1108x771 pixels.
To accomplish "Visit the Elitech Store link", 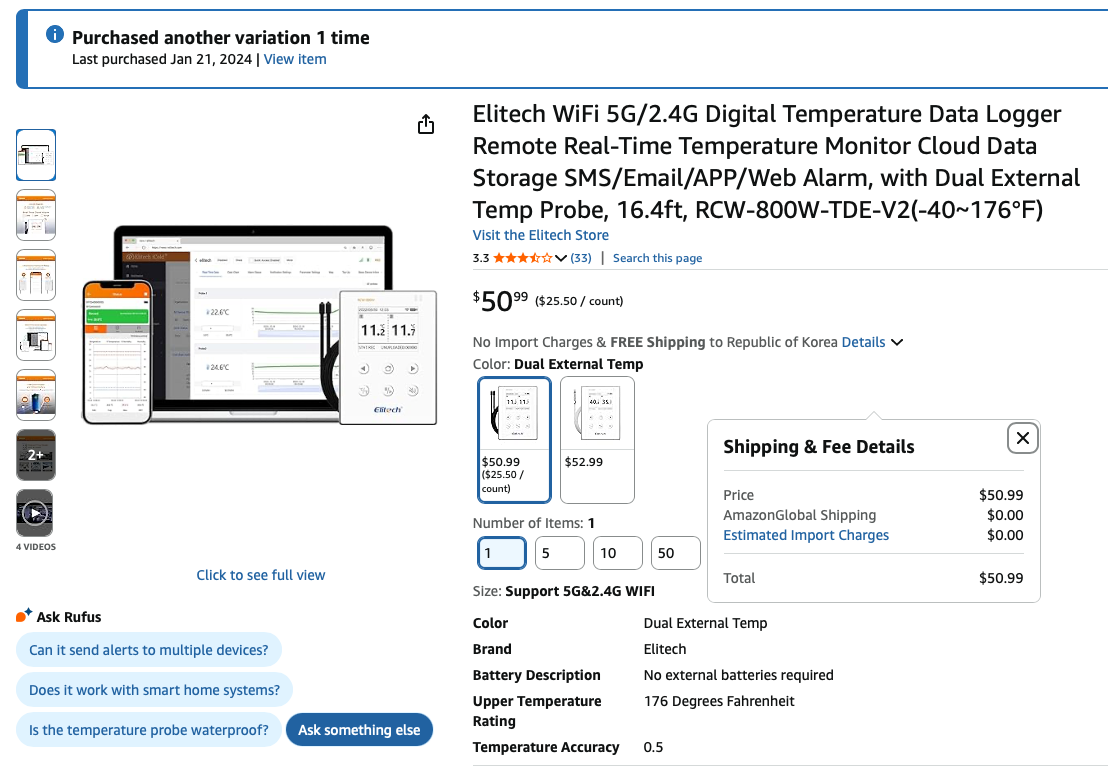I will pos(541,235).
